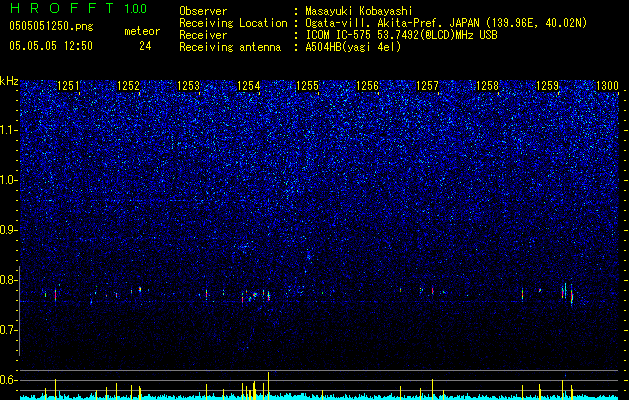Click receiver text ICOM IC-575 53.7492 MHz USB

(401, 35)
